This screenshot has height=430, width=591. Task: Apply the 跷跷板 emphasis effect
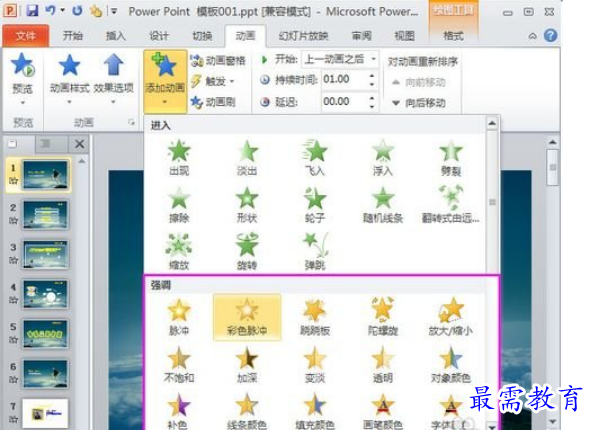tap(315, 317)
